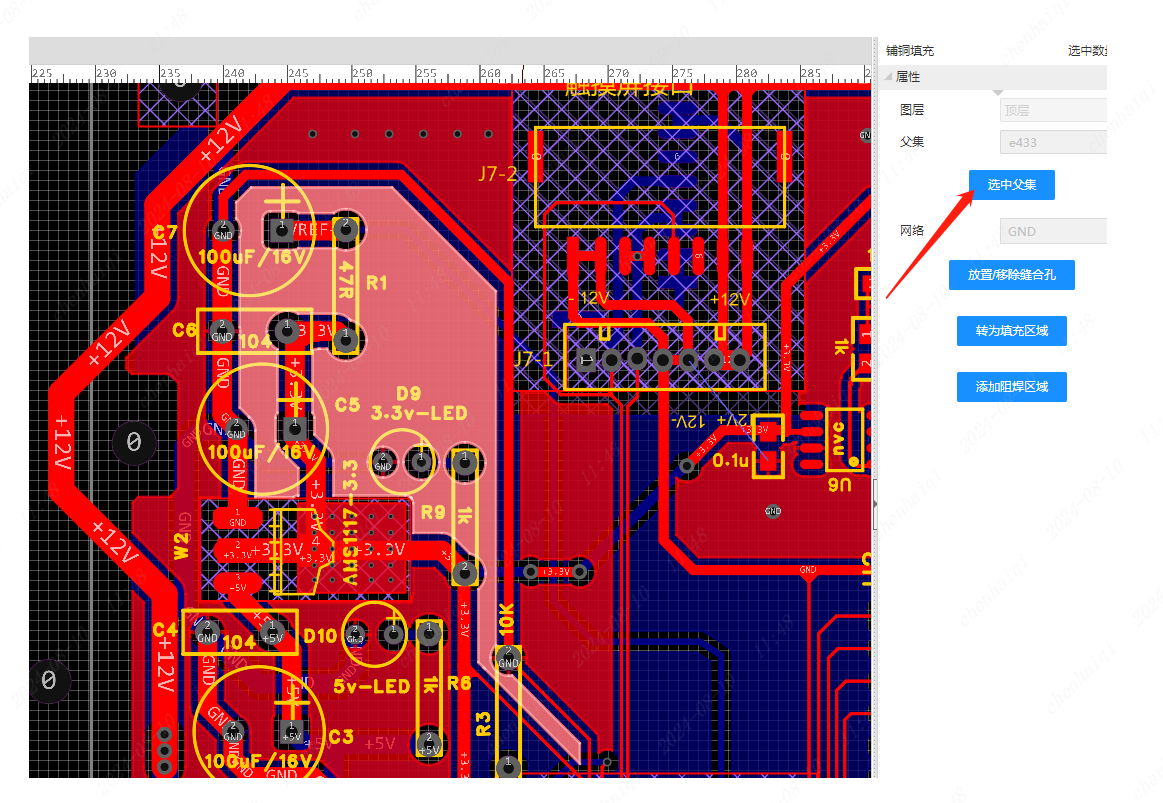Select the GND pad of capacitor C7
Image resolution: width=1163 pixels, height=803 pixels.
click(x=223, y=231)
